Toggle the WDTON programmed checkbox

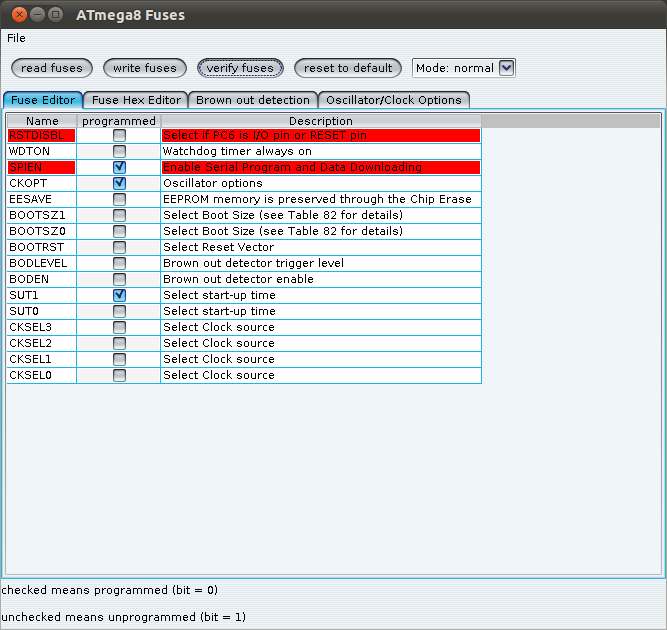[x=119, y=151]
